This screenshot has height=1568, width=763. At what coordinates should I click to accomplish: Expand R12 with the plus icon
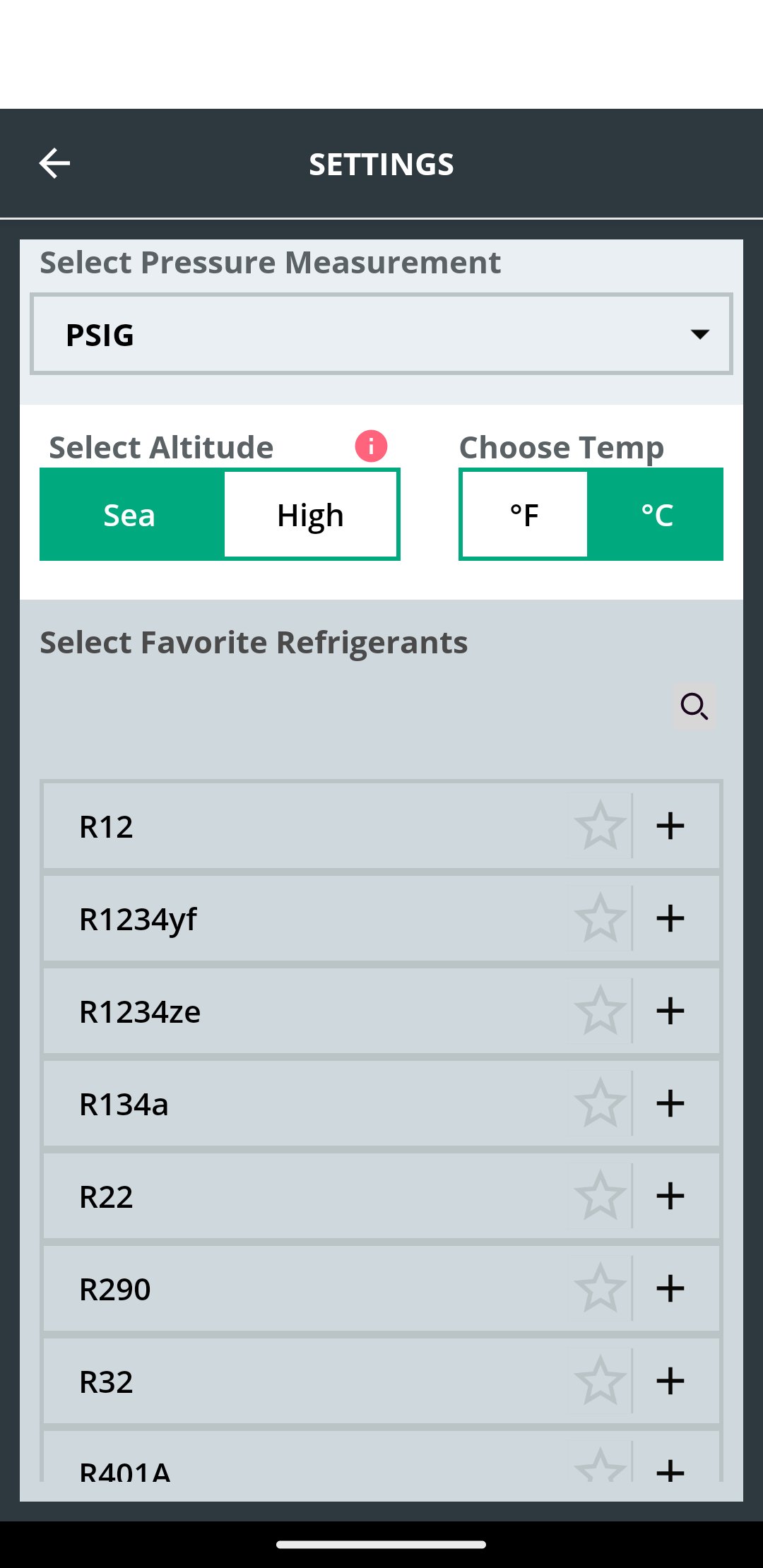click(670, 826)
